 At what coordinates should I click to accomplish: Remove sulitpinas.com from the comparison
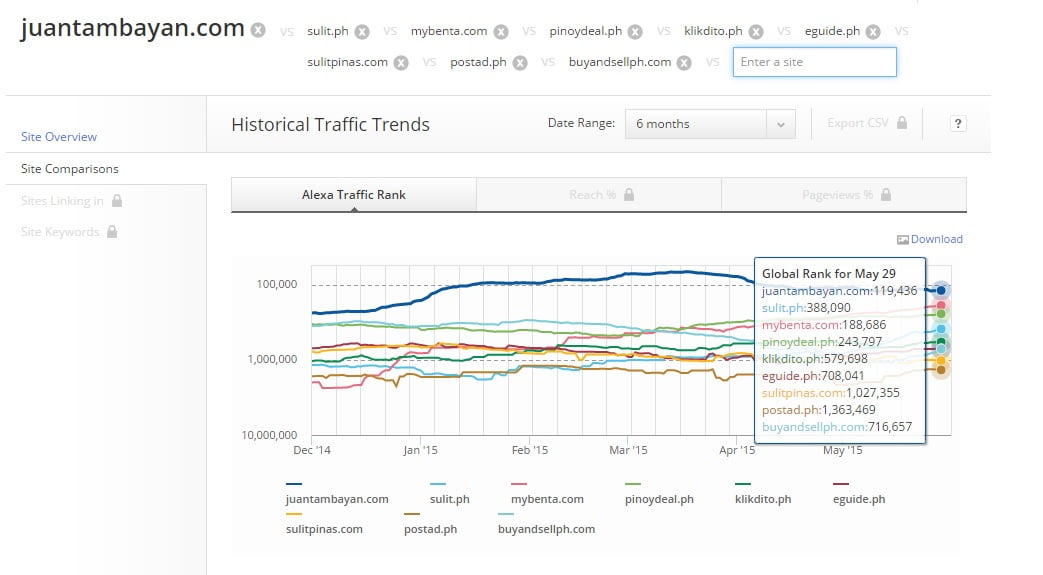pos(401,63)
